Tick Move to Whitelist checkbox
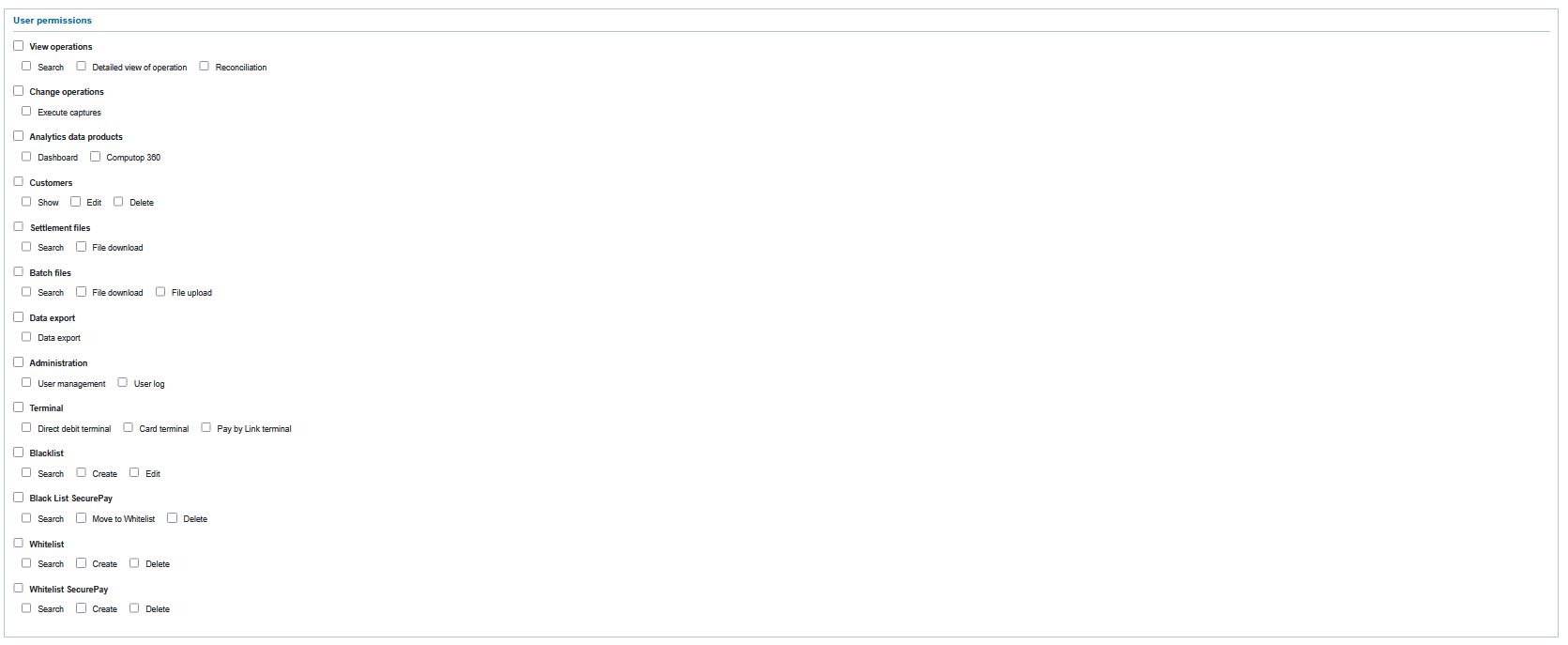 coord(81,518)
